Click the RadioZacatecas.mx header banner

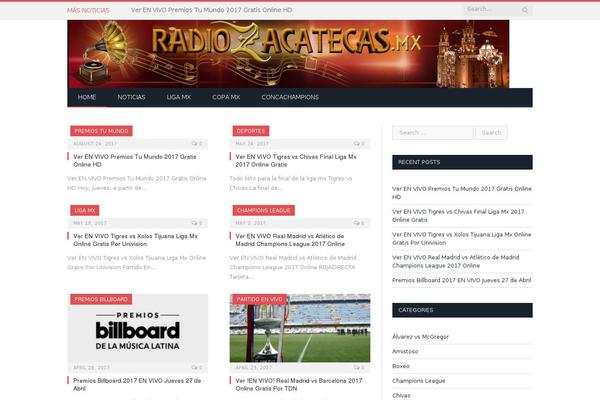[x=288, y=54]
